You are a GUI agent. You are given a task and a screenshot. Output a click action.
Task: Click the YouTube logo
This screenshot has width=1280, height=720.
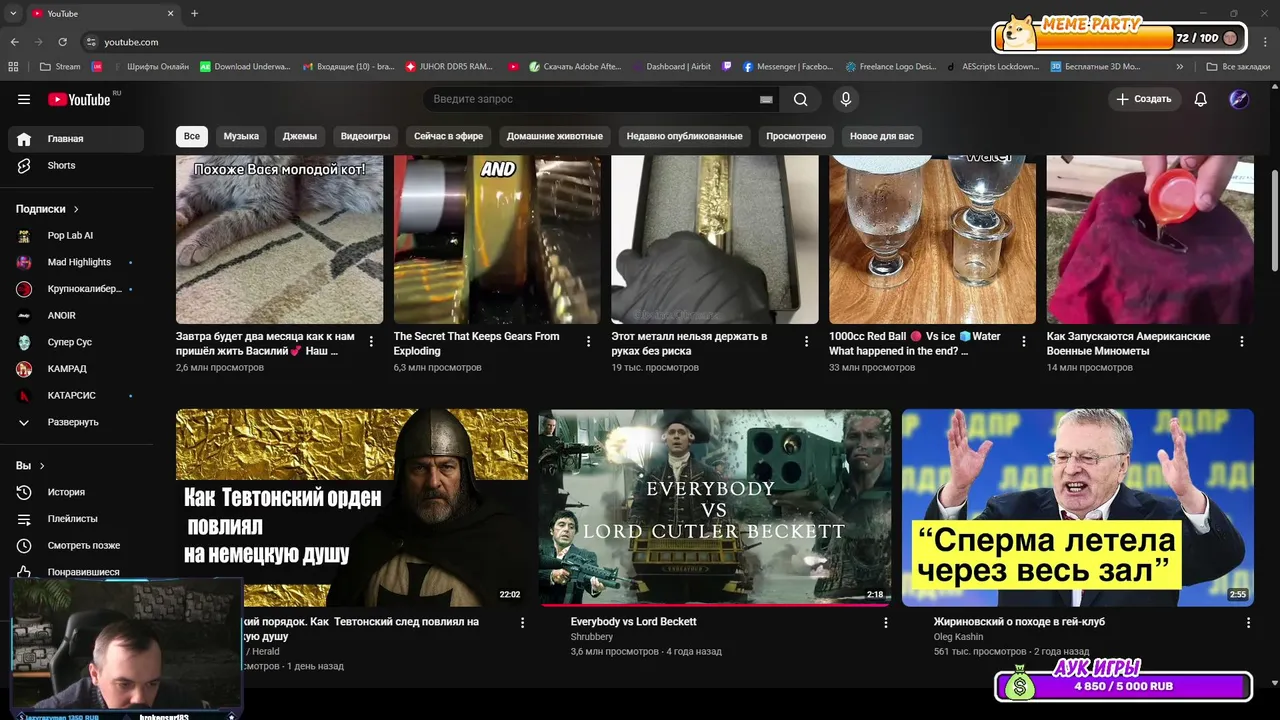(x=79, y=99)
